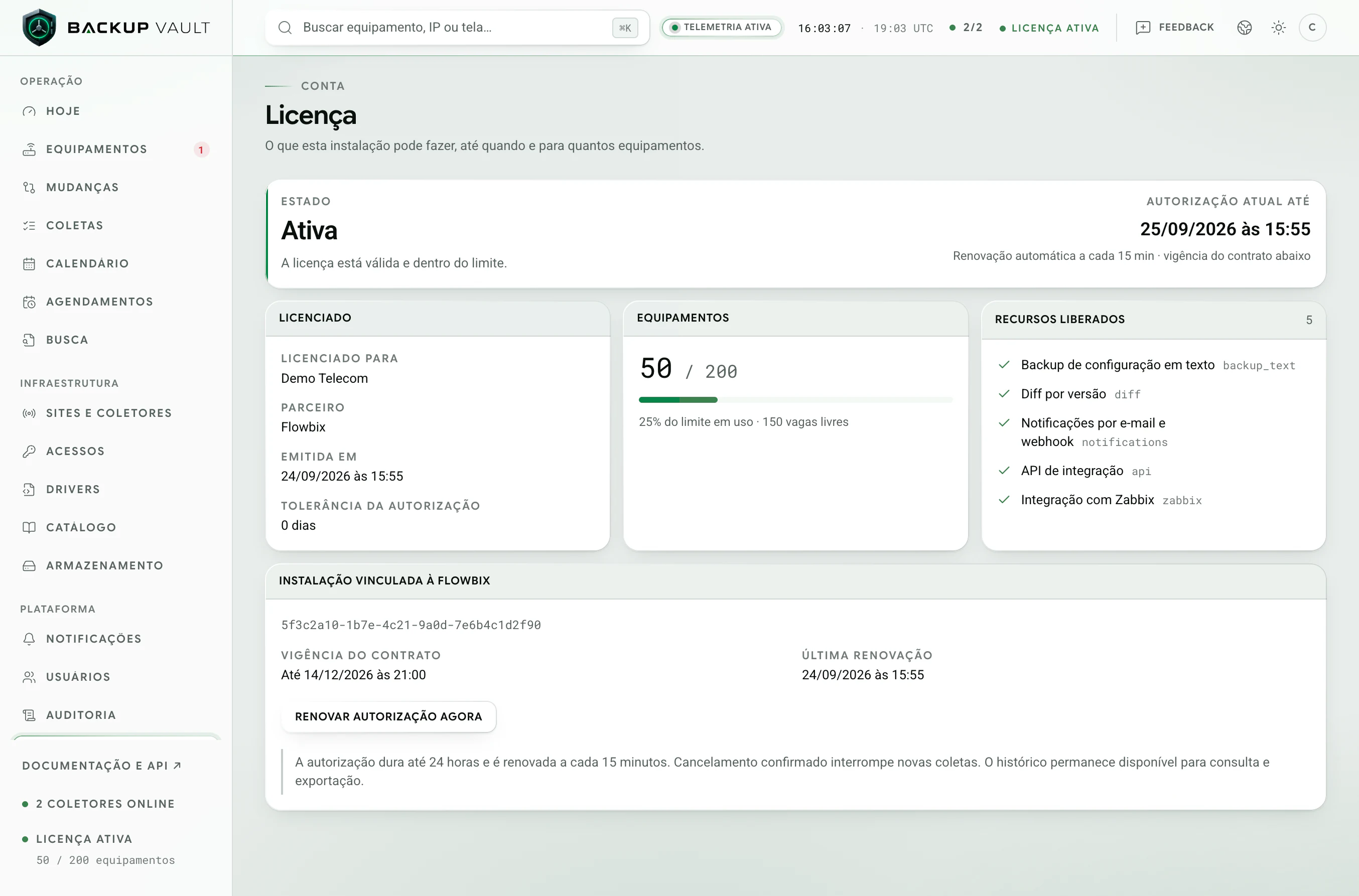The width and height of the screenshot is (1359, 896).
Task: Open the Feedback button
Action: pyautogui.click(x=1175, y=28)
